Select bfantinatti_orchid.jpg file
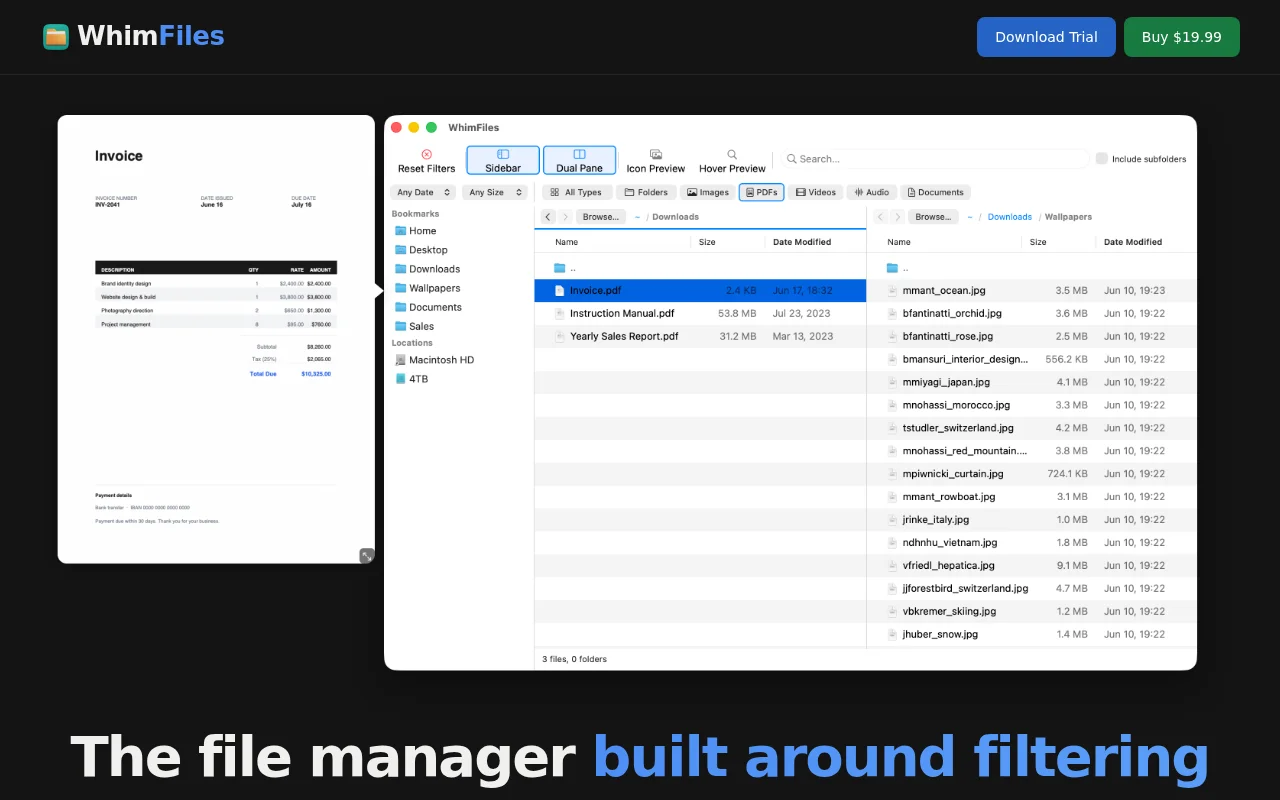Screen dimensions: 1280x800 [x=1032, y=314]
